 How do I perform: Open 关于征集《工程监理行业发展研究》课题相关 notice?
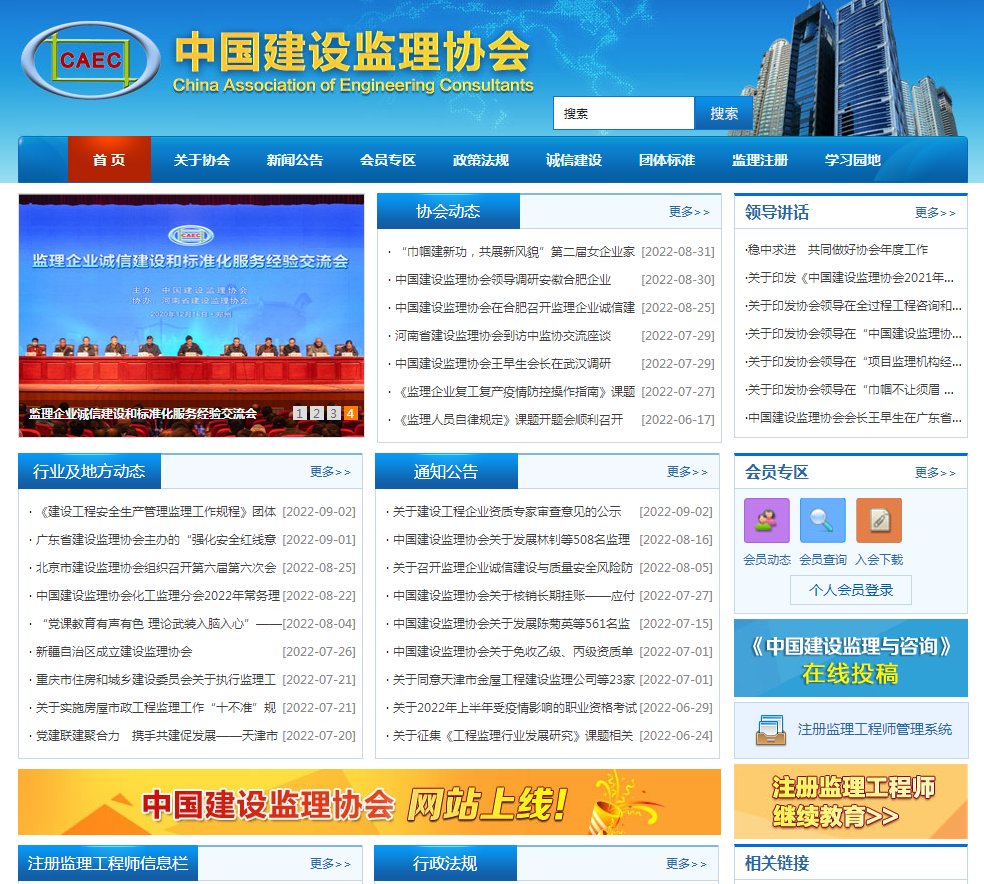pos(513,736)
